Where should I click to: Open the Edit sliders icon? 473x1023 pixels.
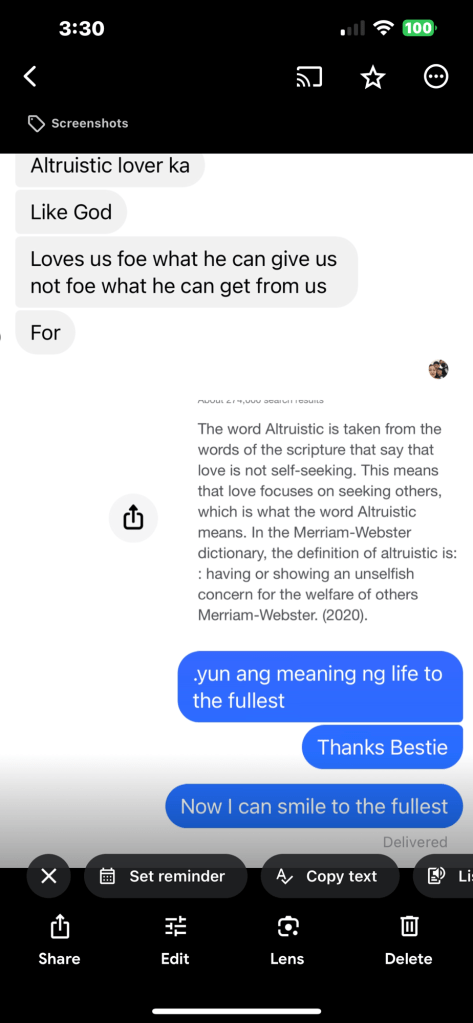point(175,940)
